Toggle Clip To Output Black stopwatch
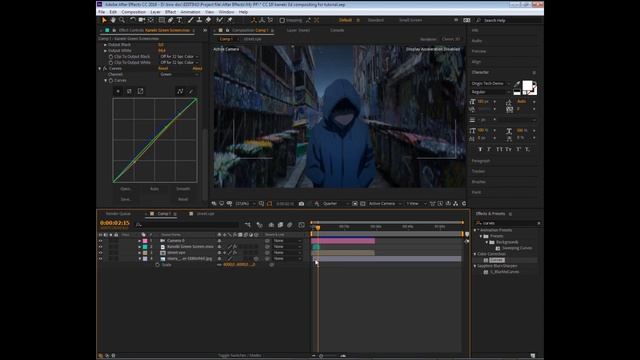640x360 pixels. pyautogui.click(x=111, y=57)
